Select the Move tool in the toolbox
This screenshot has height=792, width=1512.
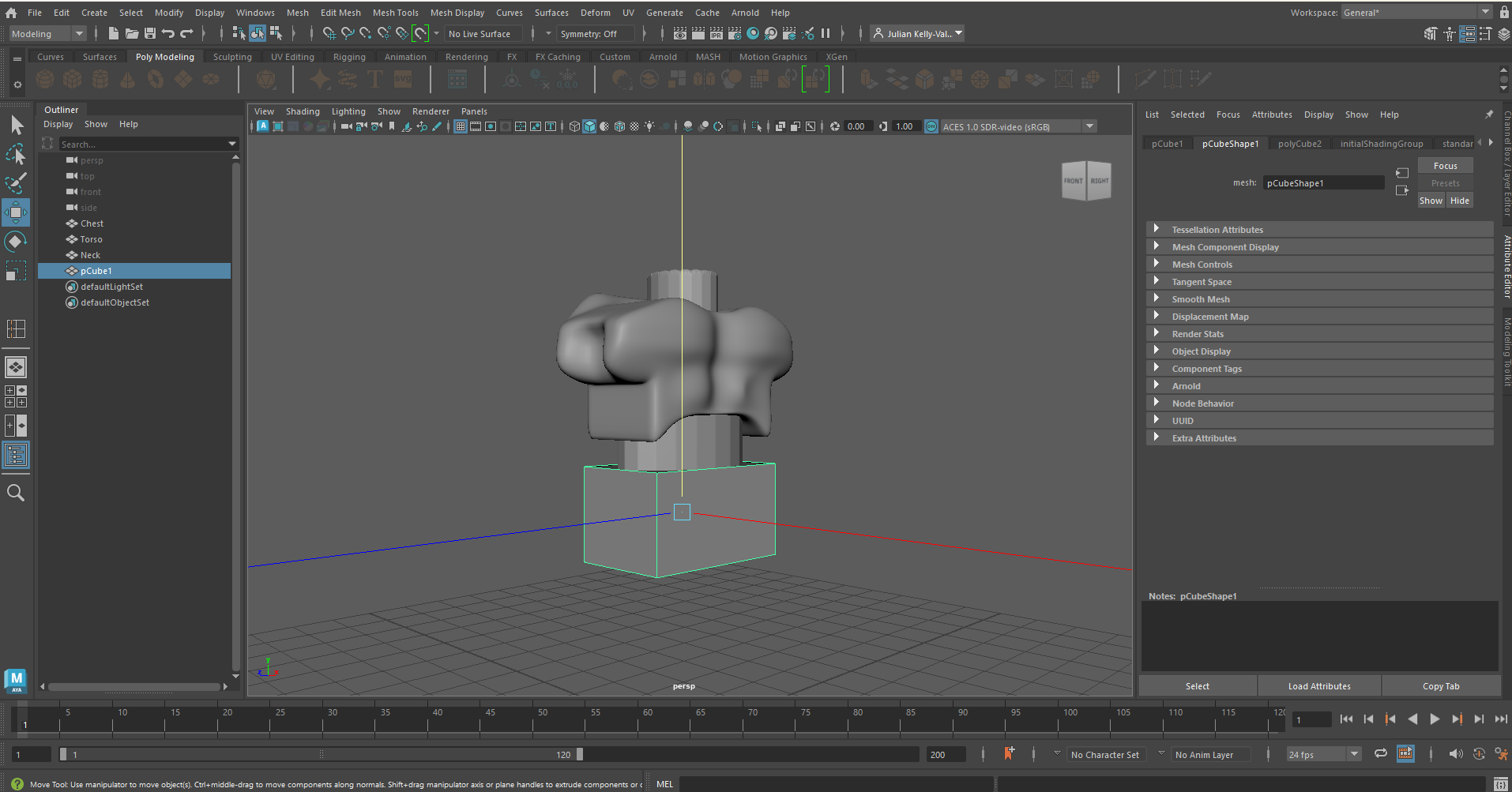pos(16,212)
